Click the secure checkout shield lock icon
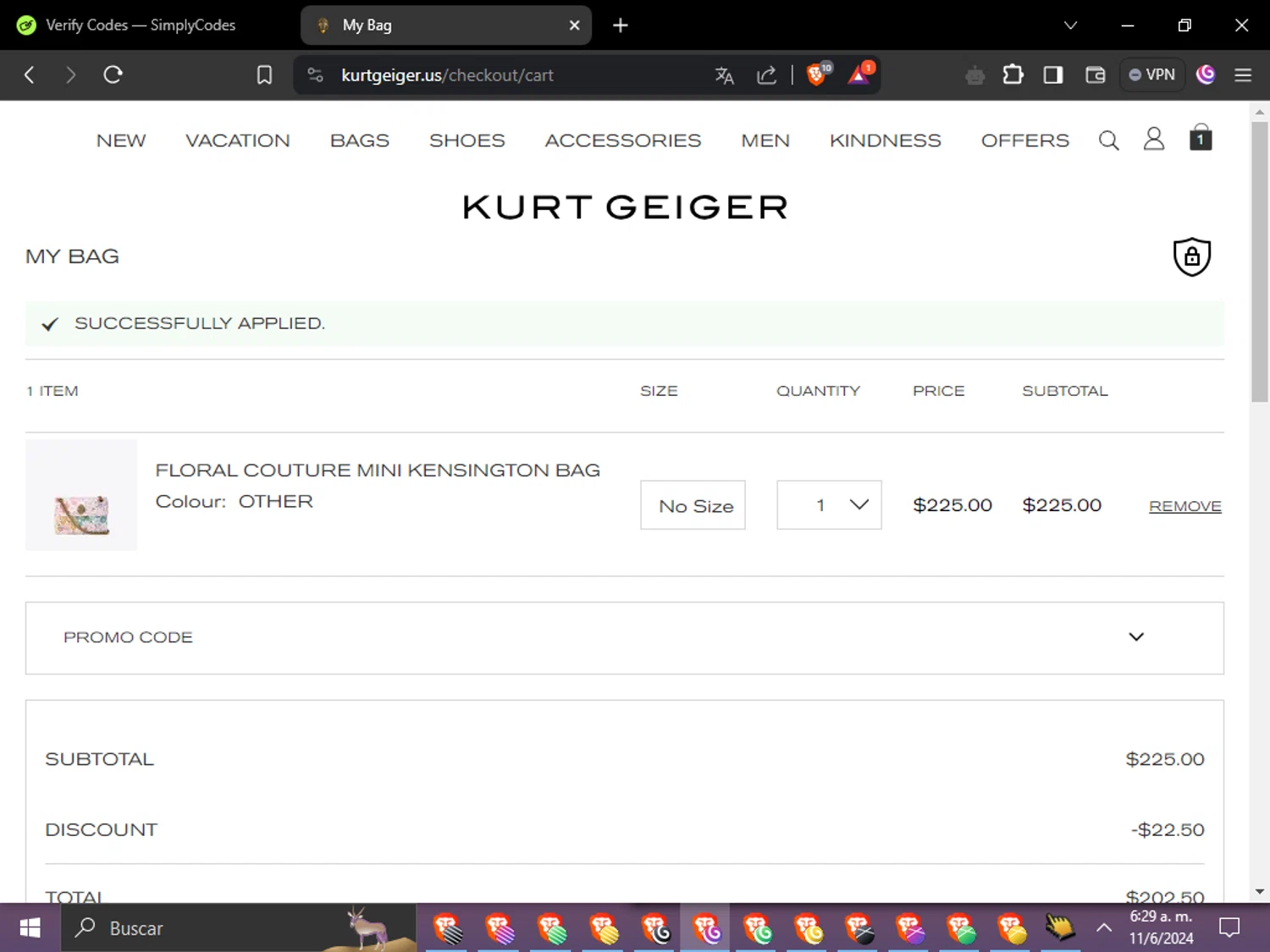 [x=1192, y=256]
